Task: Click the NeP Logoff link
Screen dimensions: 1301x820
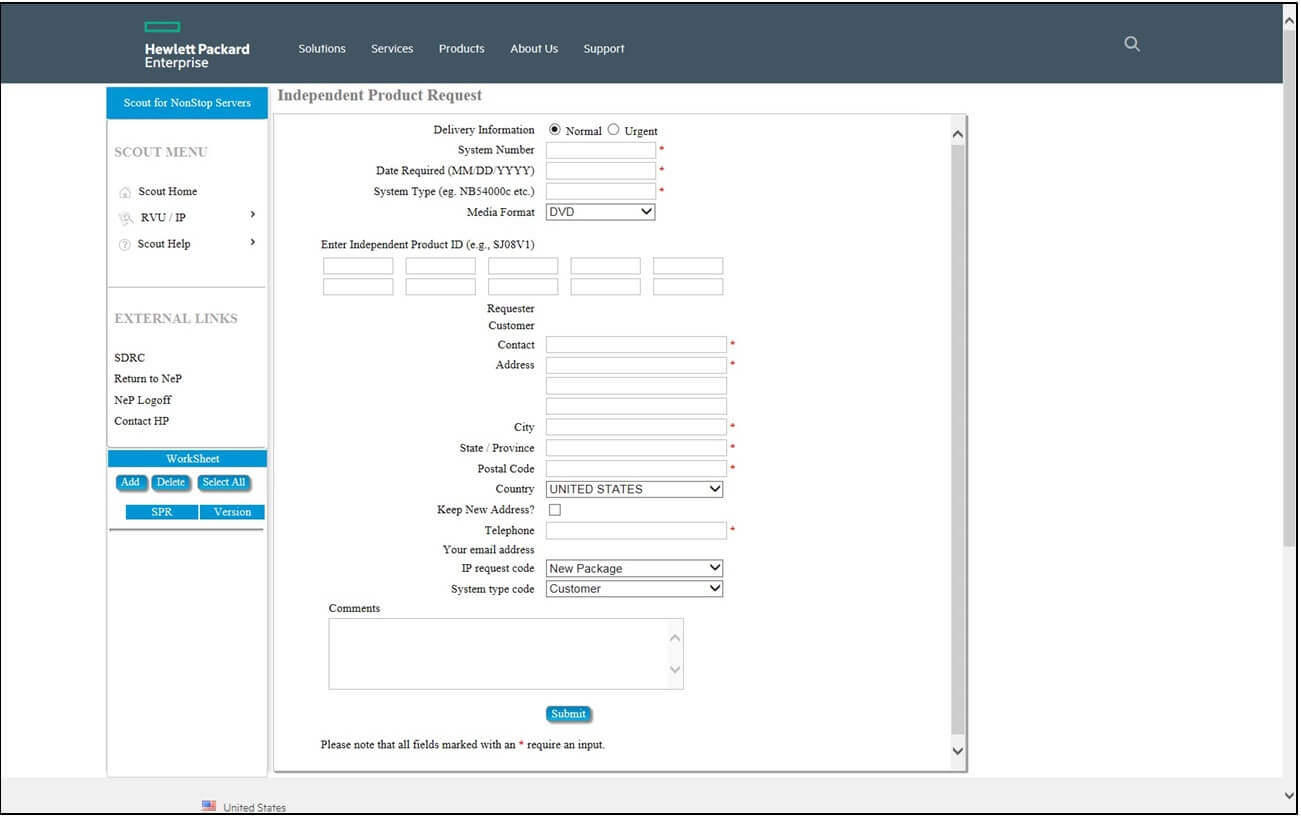Action: [x=143, y=400]
